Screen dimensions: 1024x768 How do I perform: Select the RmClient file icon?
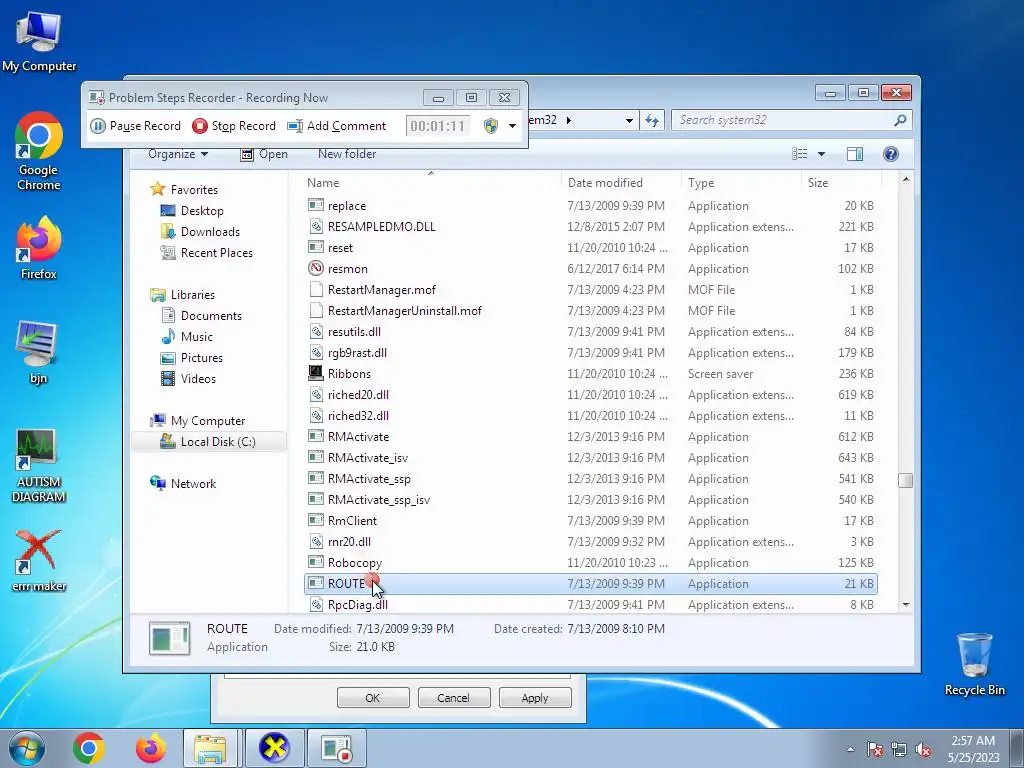(x=316, y=520)
